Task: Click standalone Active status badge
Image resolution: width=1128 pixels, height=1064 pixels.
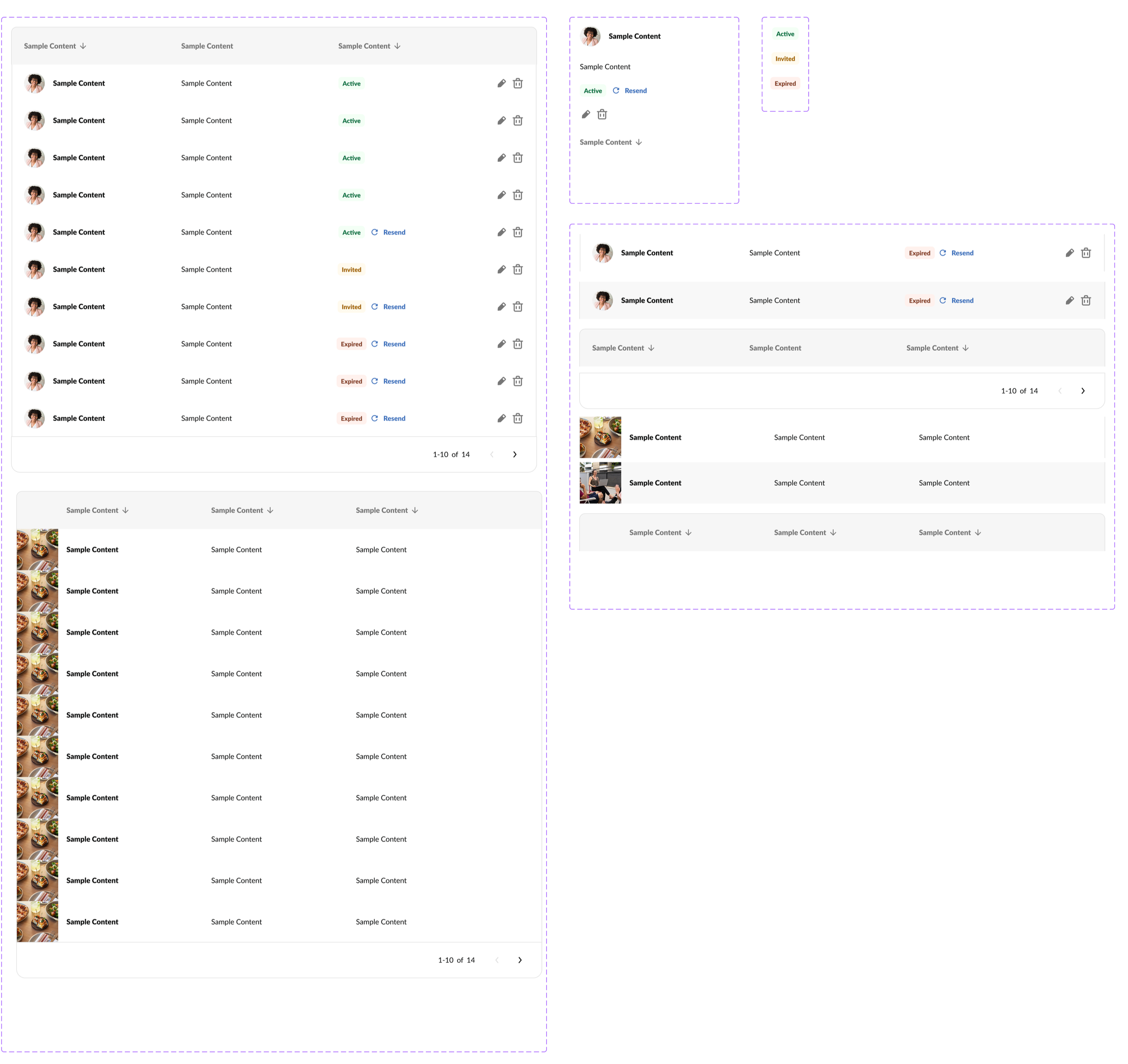Action: [785, 34]
